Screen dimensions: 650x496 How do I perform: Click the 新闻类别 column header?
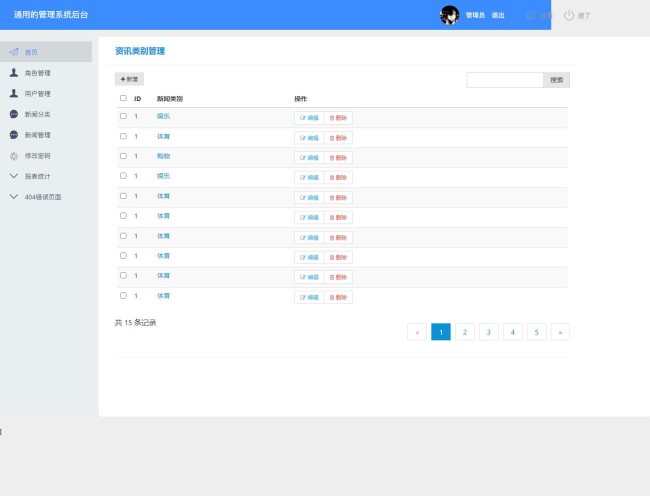[170, 99]
